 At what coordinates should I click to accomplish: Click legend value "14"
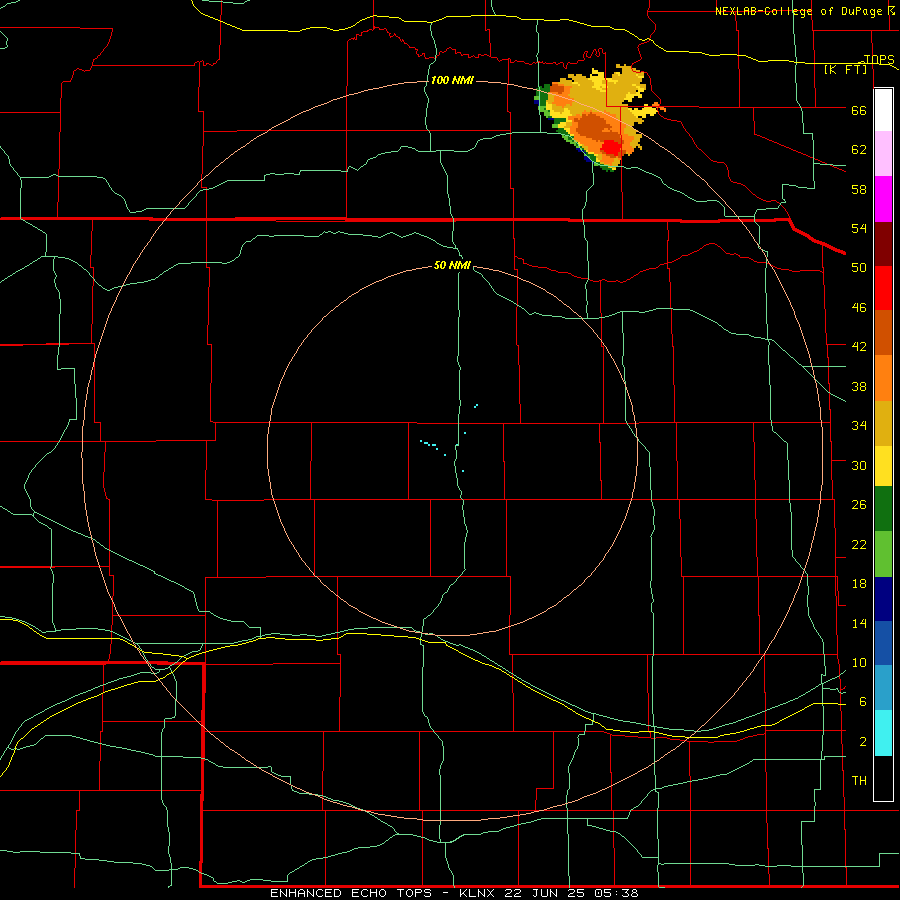(859, 623)
